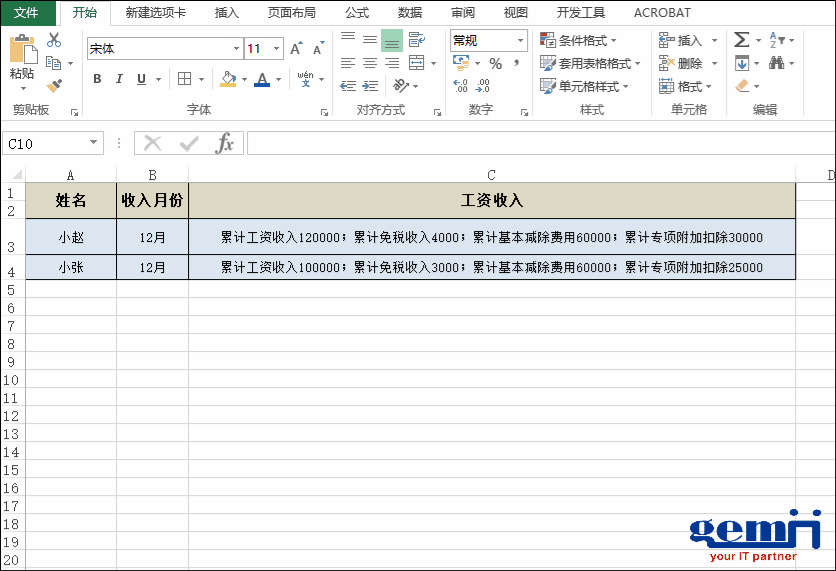Click the formula bar input field
Screen dimensions: 836x571
tap(541, 143)
